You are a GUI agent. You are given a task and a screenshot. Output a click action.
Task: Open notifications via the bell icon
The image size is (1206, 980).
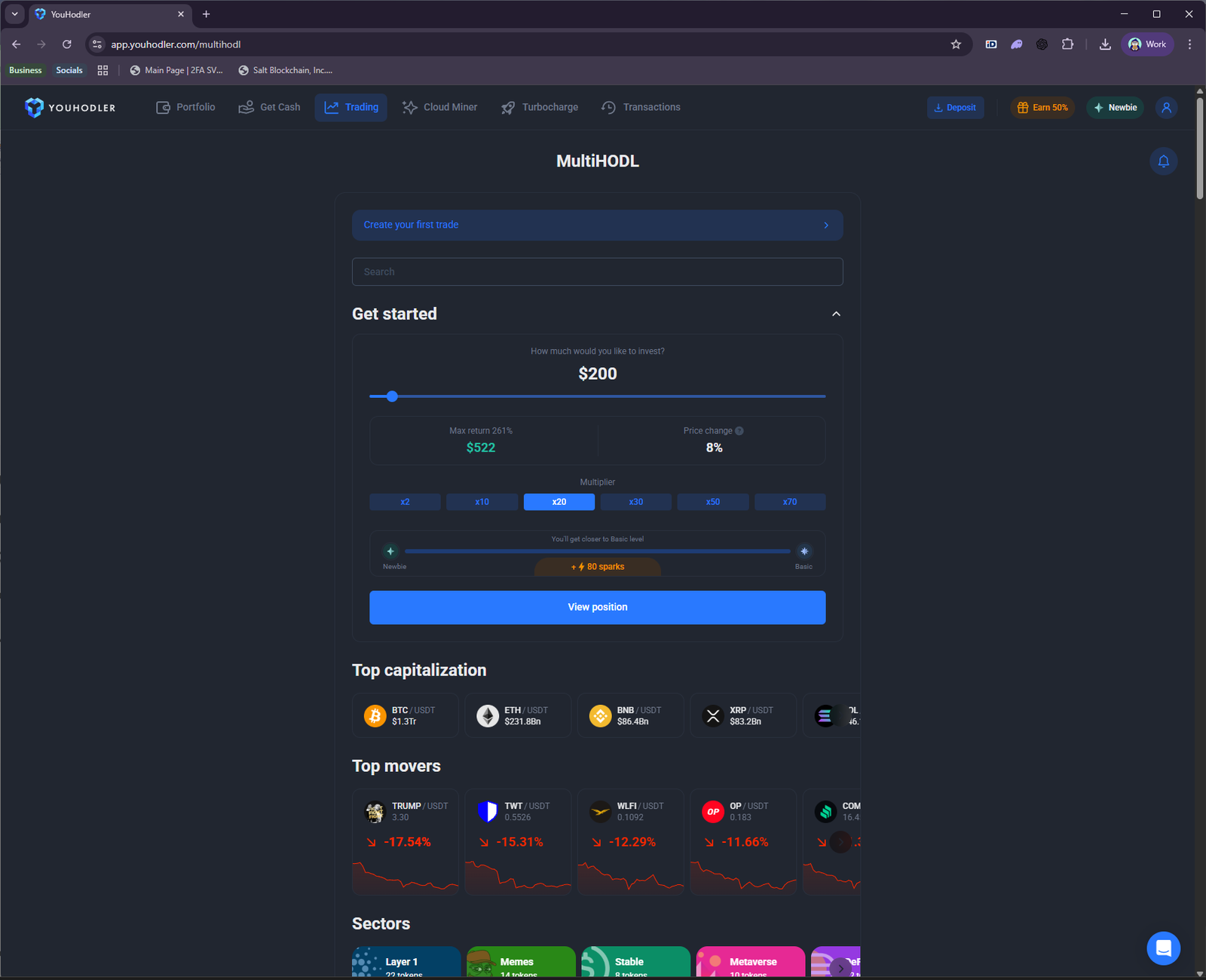(x=1163, y=161)
